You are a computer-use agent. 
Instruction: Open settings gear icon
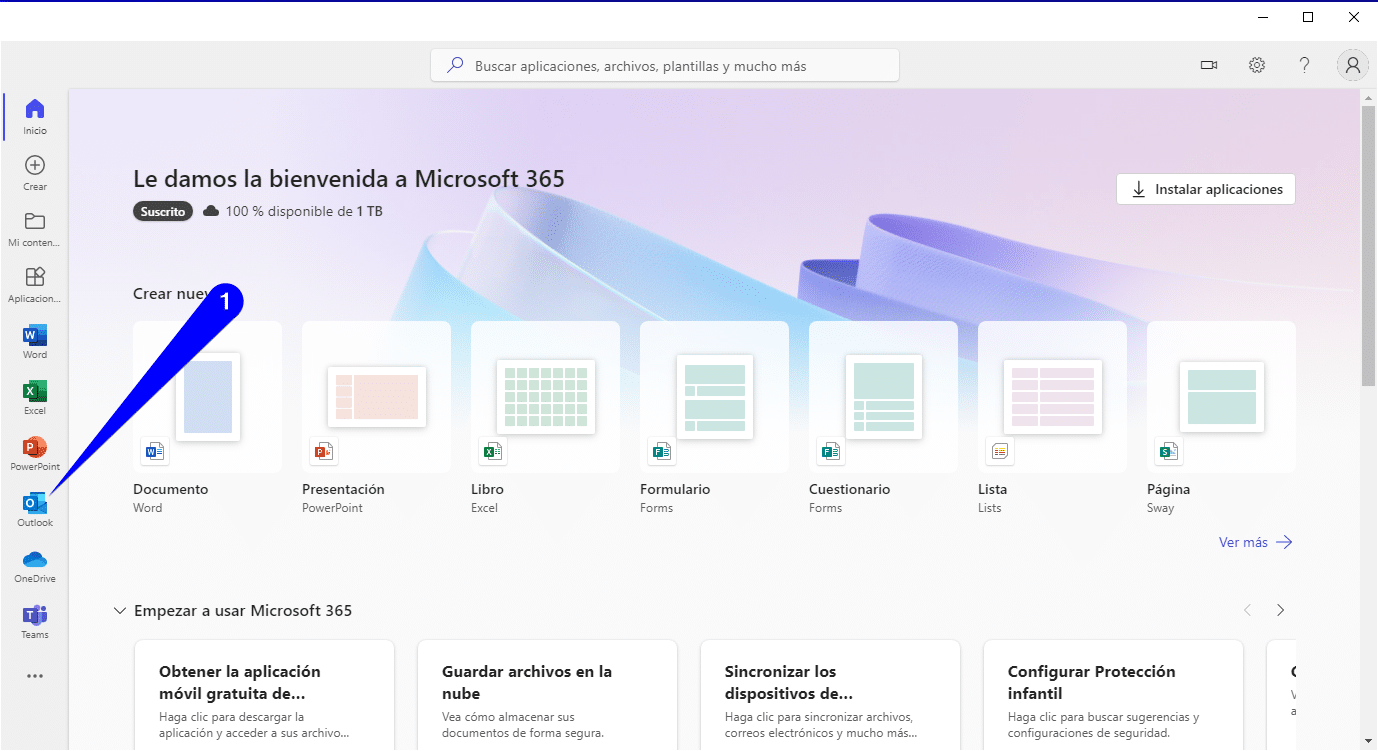[x=1257, y=65]
